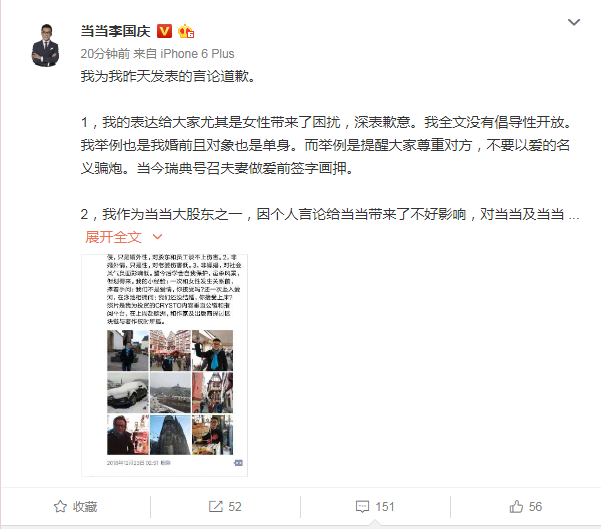Click the crown membership badge icon

pos(186,31)
